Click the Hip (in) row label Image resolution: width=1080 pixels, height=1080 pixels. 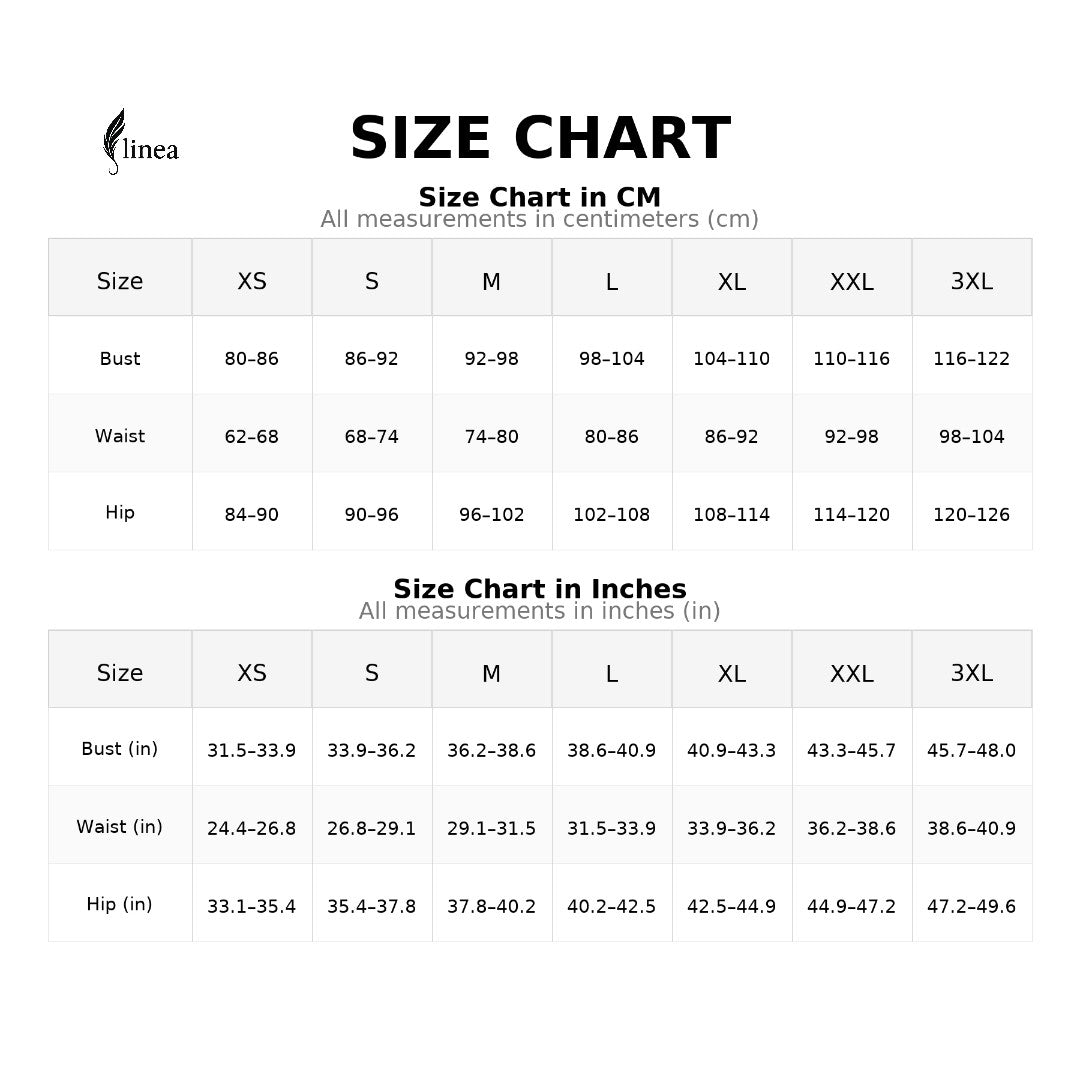[x=120, y=905]
